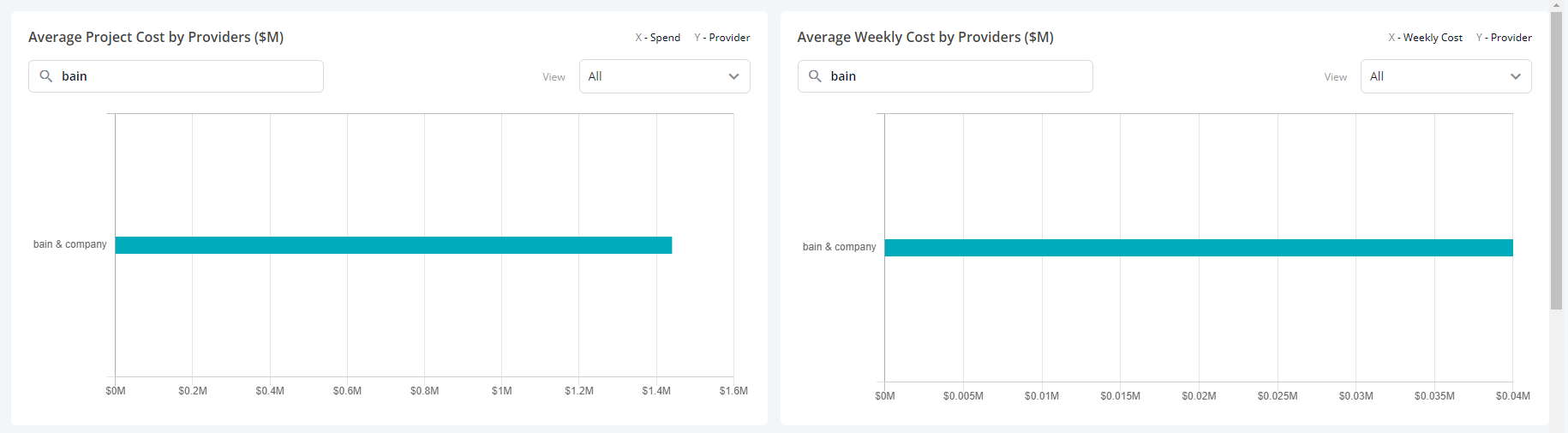Click the $0.015M axis tick label

[x=1121, y=396]
